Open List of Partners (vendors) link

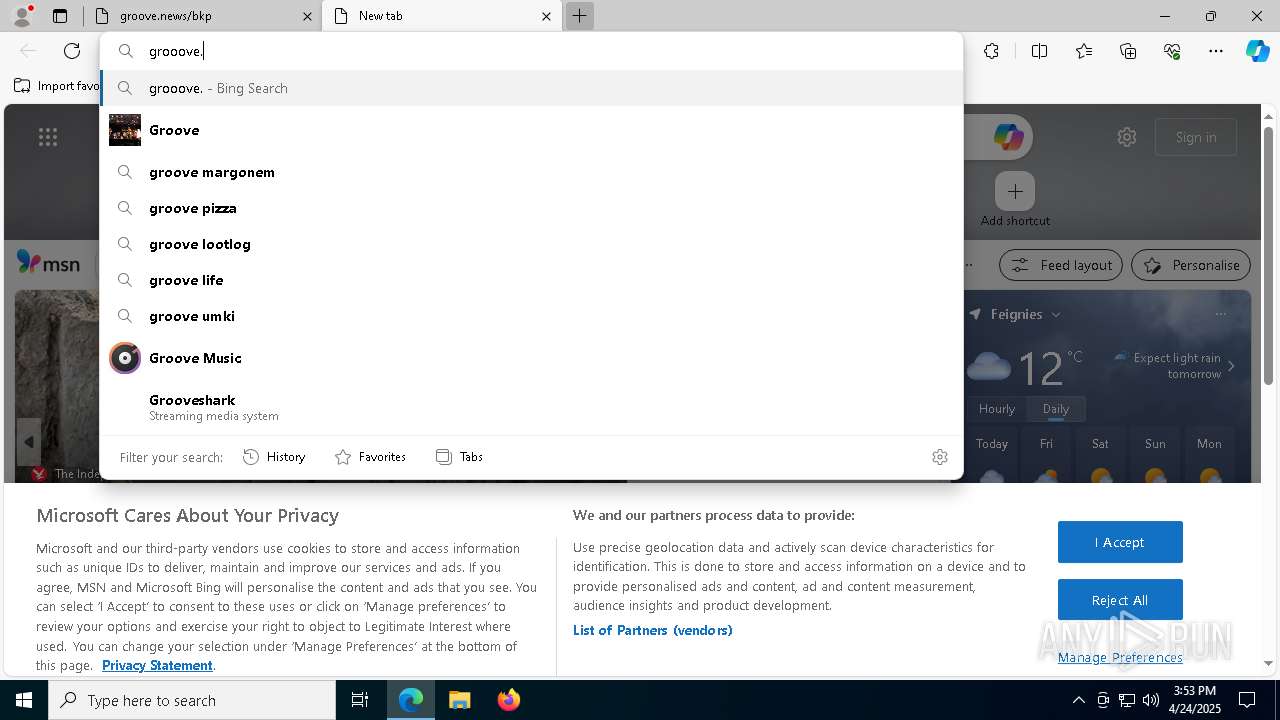click(653, 630)
